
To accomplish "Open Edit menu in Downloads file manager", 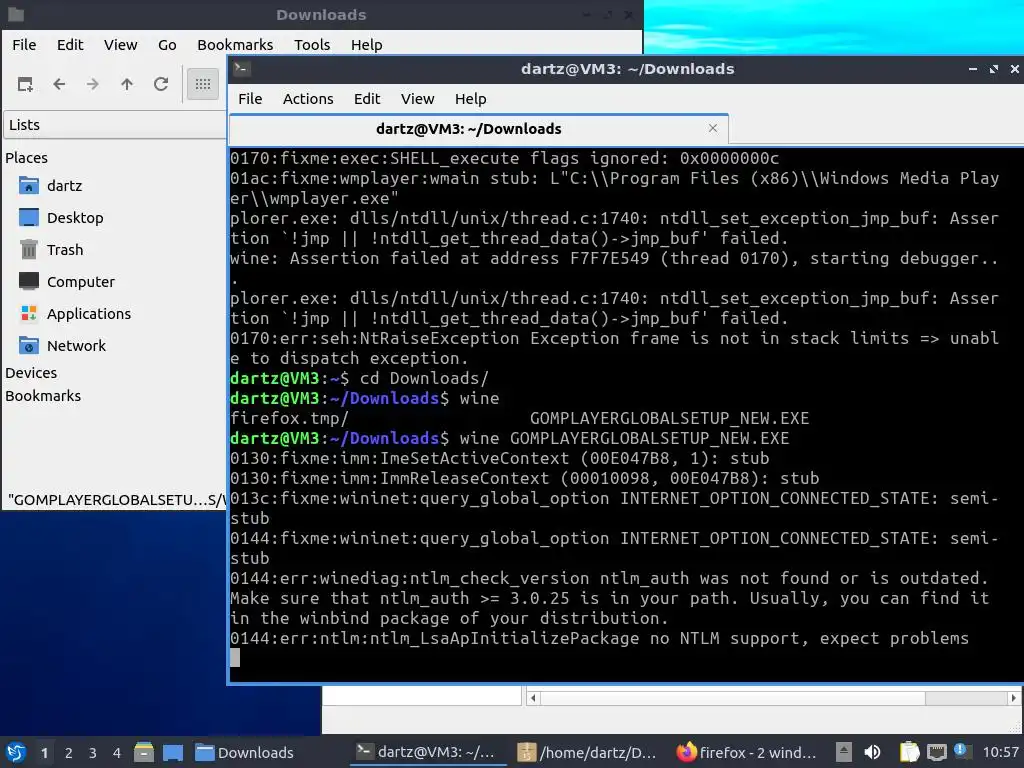I will 70,44.
